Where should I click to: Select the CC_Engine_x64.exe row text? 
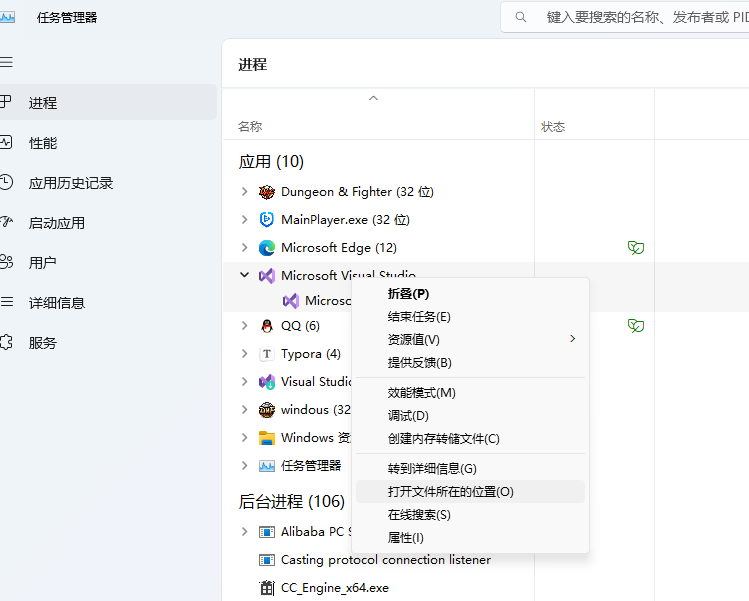[335, 588]
